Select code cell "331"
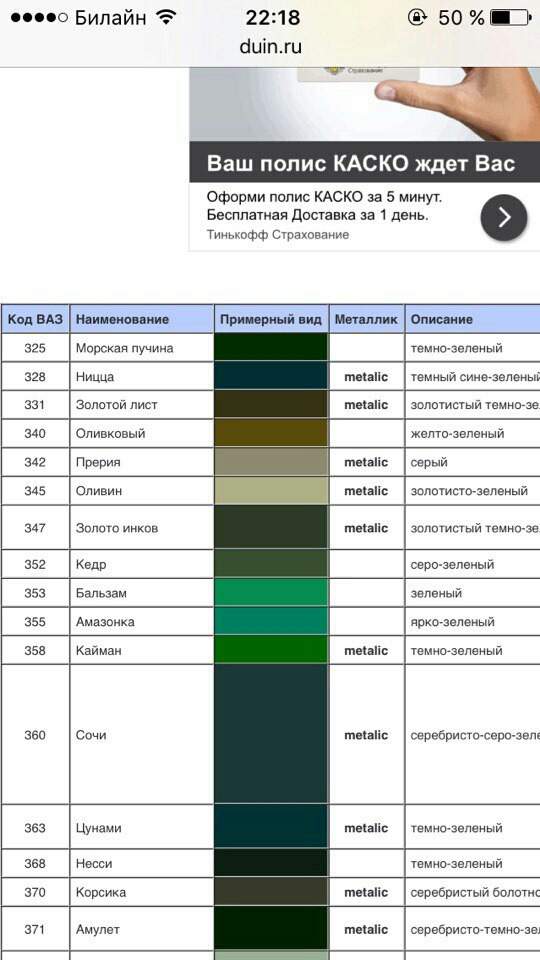The width and height of the screenshot is (540, 960). tap(35, 405)
